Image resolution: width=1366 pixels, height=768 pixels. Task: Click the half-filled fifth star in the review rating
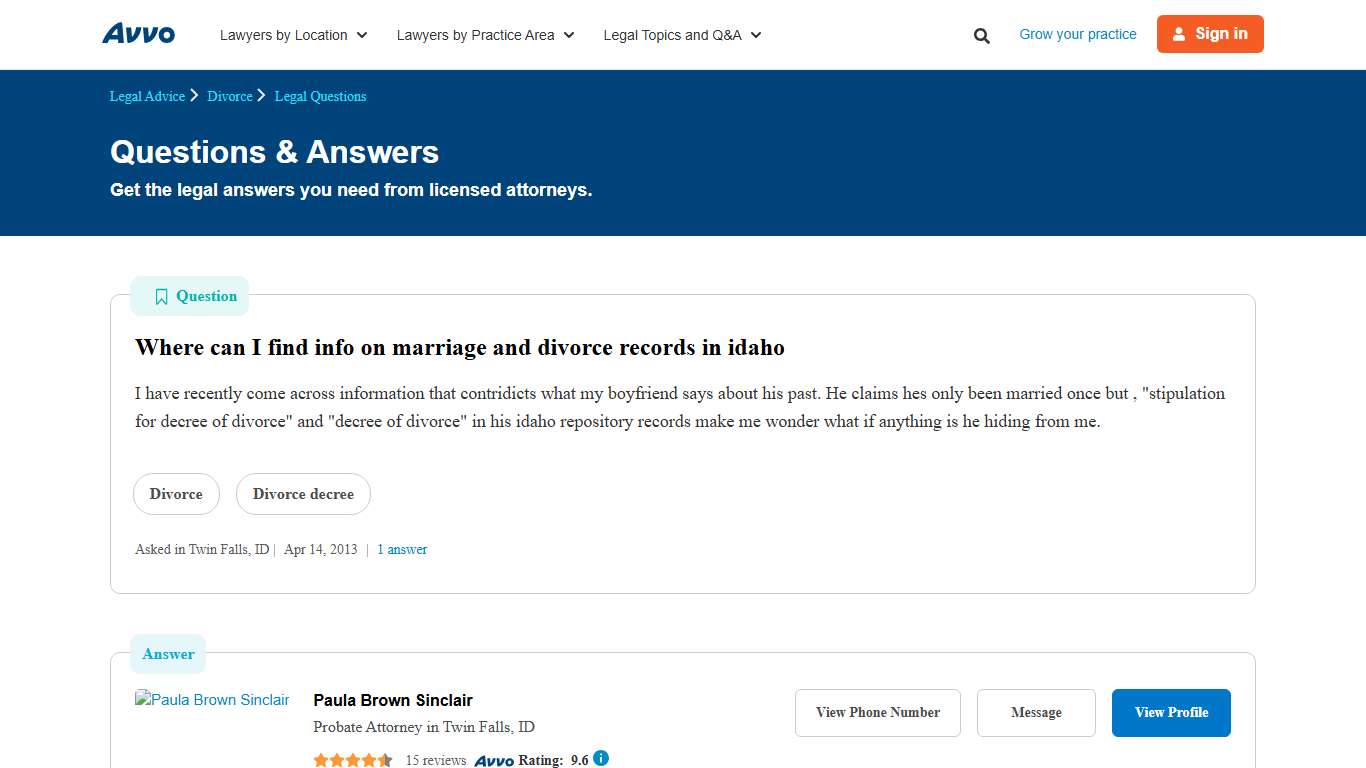pyautogui.click(x=387, y=760)
